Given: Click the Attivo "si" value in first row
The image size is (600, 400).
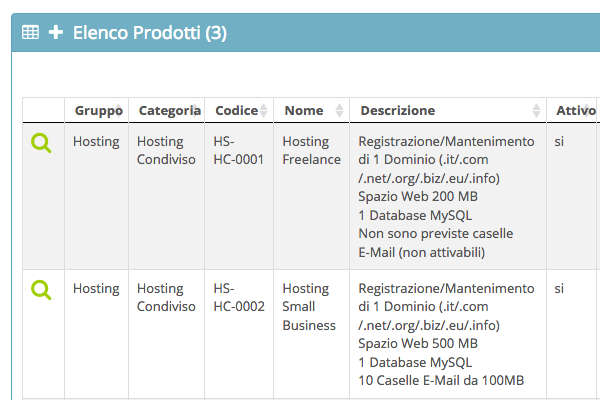Looking at the screenshot, I should click(x=559, y=142).
